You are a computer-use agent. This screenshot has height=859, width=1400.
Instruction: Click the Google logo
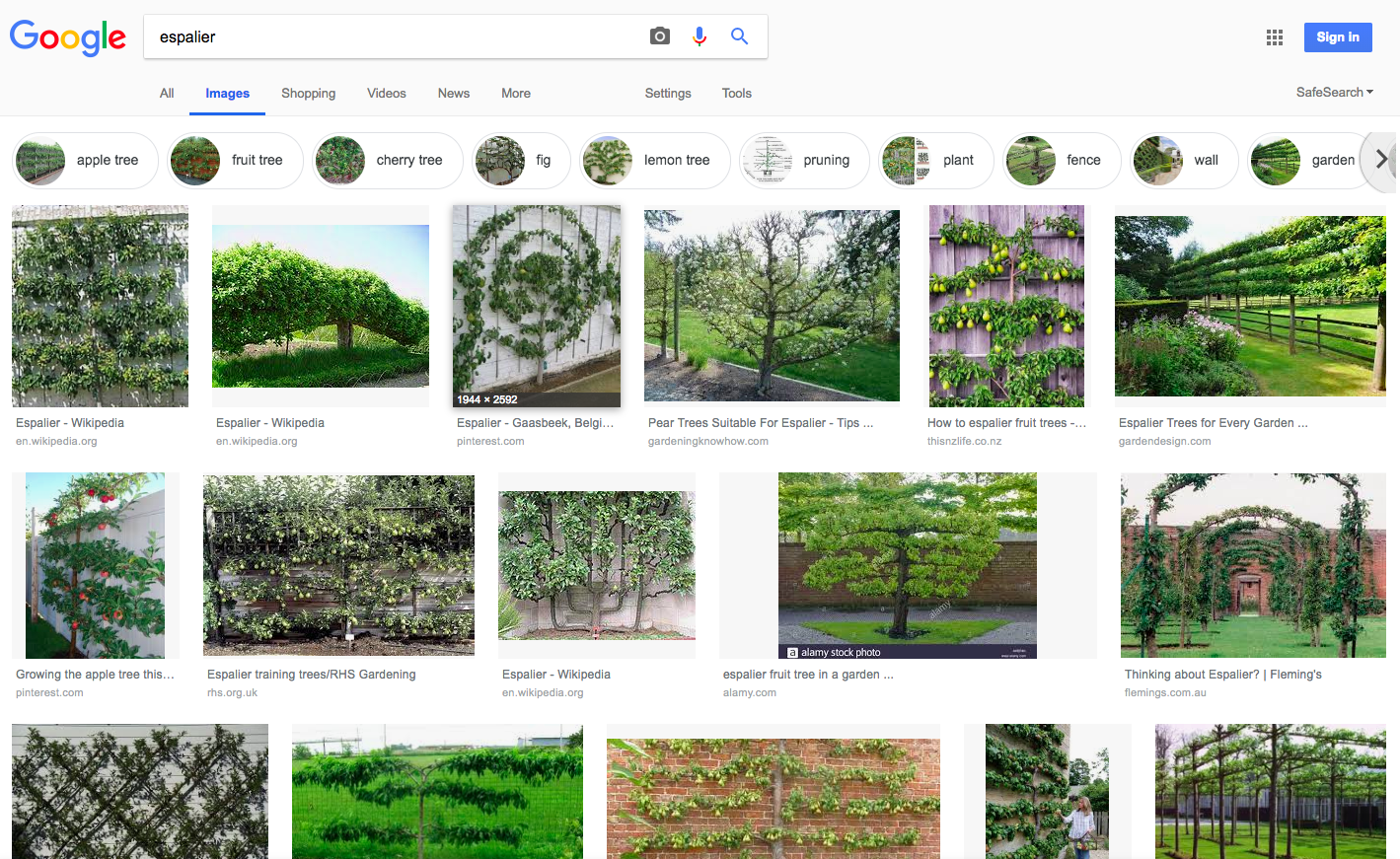point(68,37)
